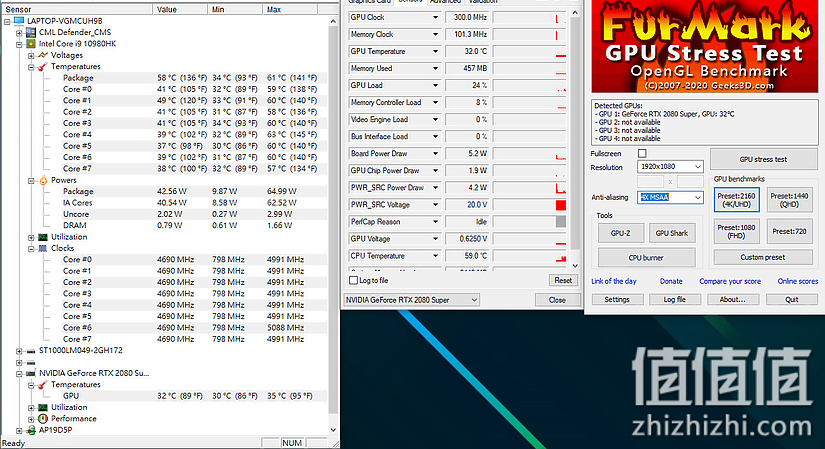Open the Memory Clock sensor dropdown
This screenshot has height=449, width=825.
click(435, 34)
